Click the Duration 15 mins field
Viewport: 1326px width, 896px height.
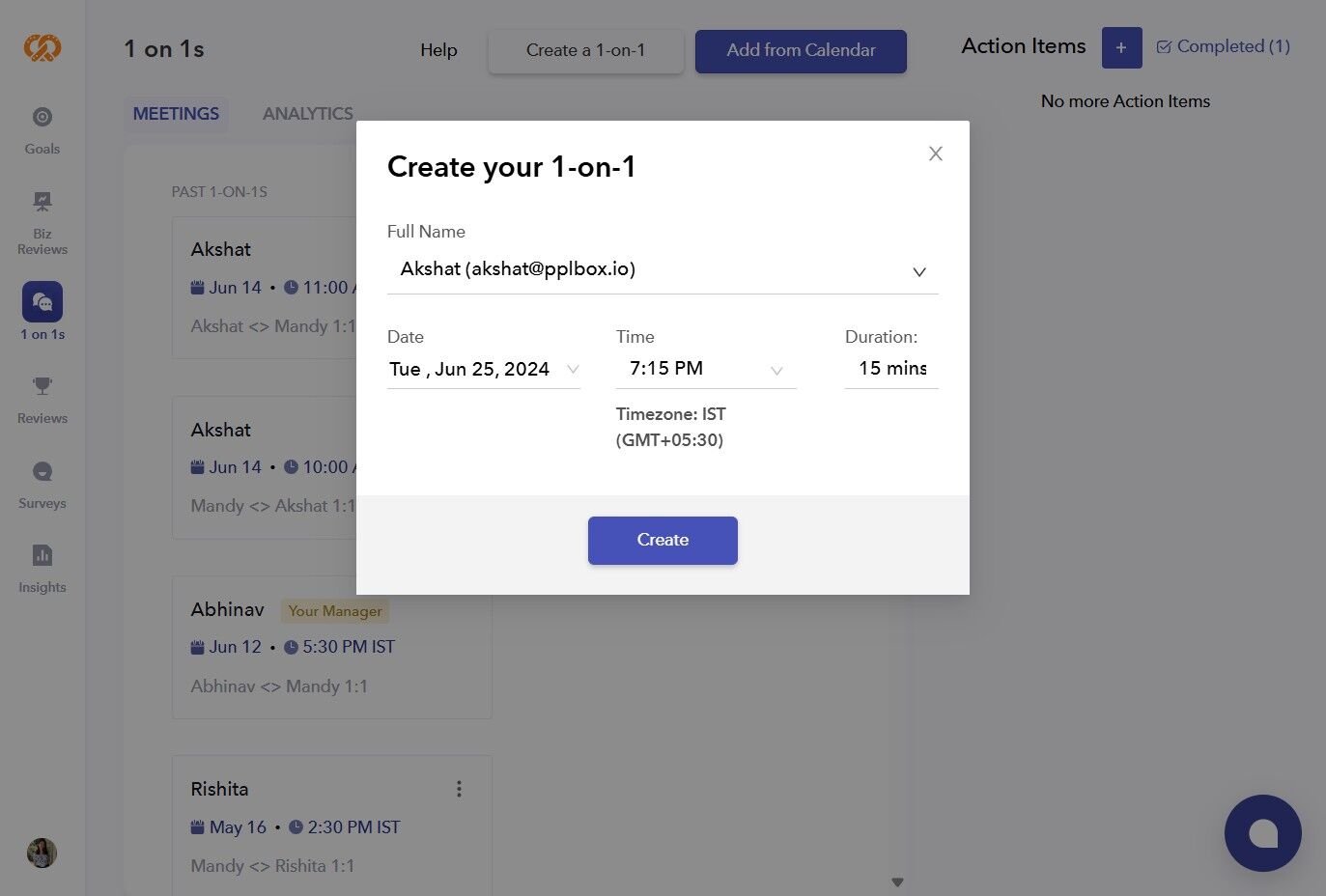coord(891,369)
